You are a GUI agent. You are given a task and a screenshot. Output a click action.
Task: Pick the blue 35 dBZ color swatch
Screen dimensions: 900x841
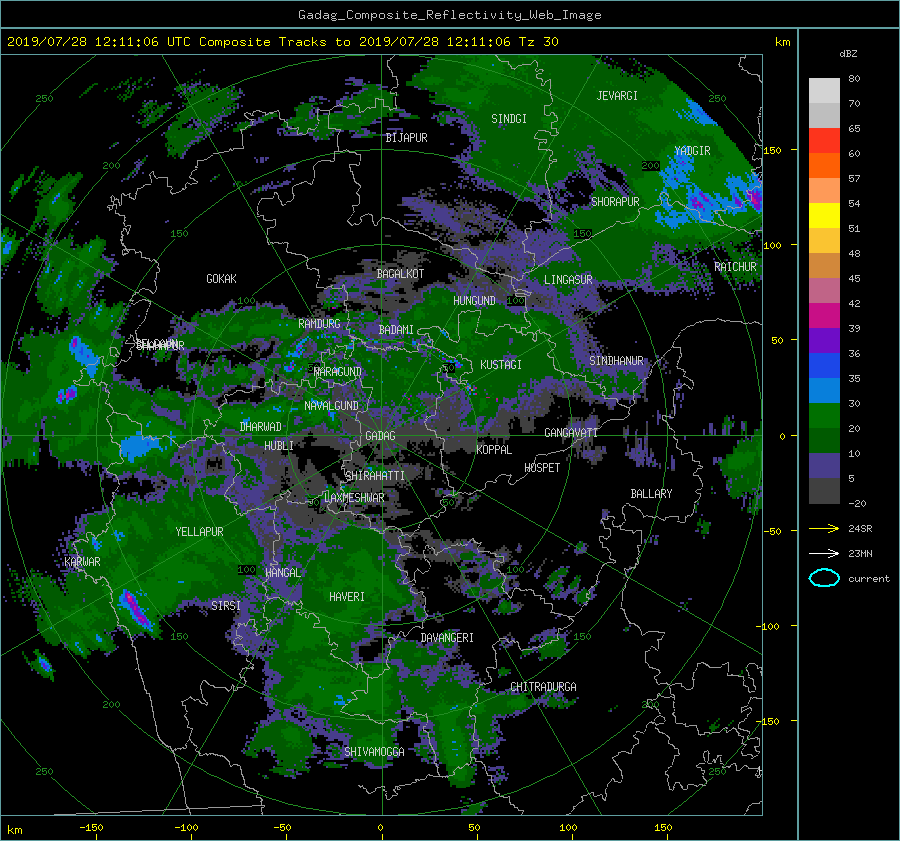click(824, 365)
